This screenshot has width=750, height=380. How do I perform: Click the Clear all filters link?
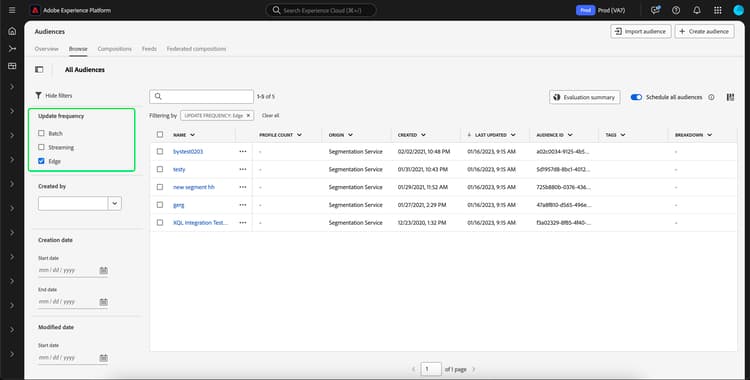[x=270, y=116]
